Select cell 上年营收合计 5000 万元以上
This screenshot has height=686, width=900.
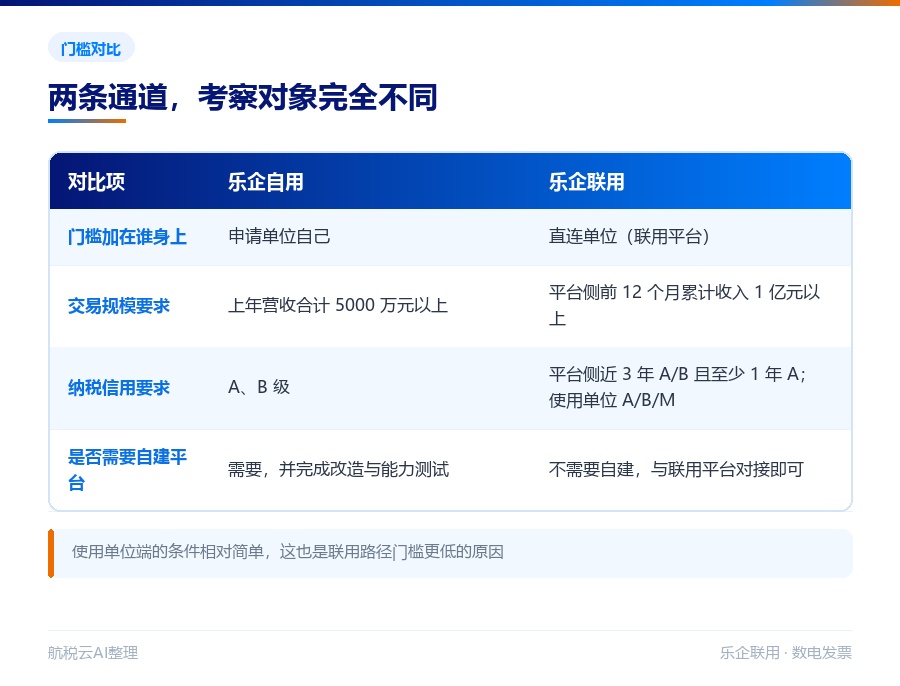tap(338, 305)
